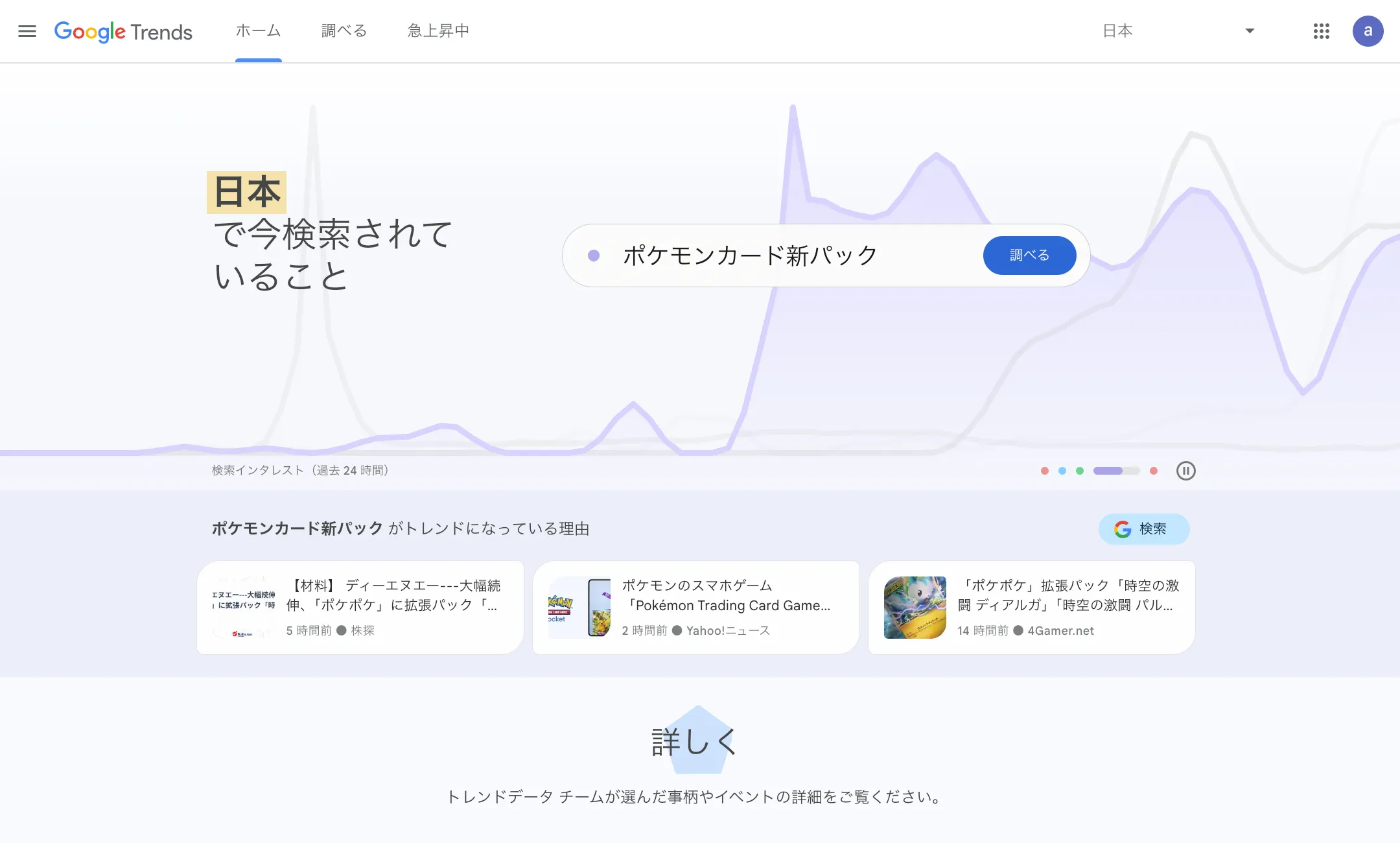Image resolution: width=1400 pixels, height=843 pixels.
Task: Click the highlighted 日本 heading text
Action: tap(247, 193)
